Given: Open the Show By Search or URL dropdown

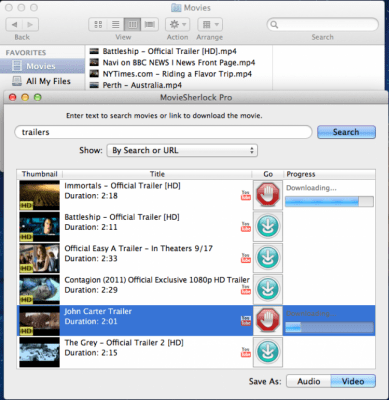Looking at the screenshot, I should pos(182,150).
